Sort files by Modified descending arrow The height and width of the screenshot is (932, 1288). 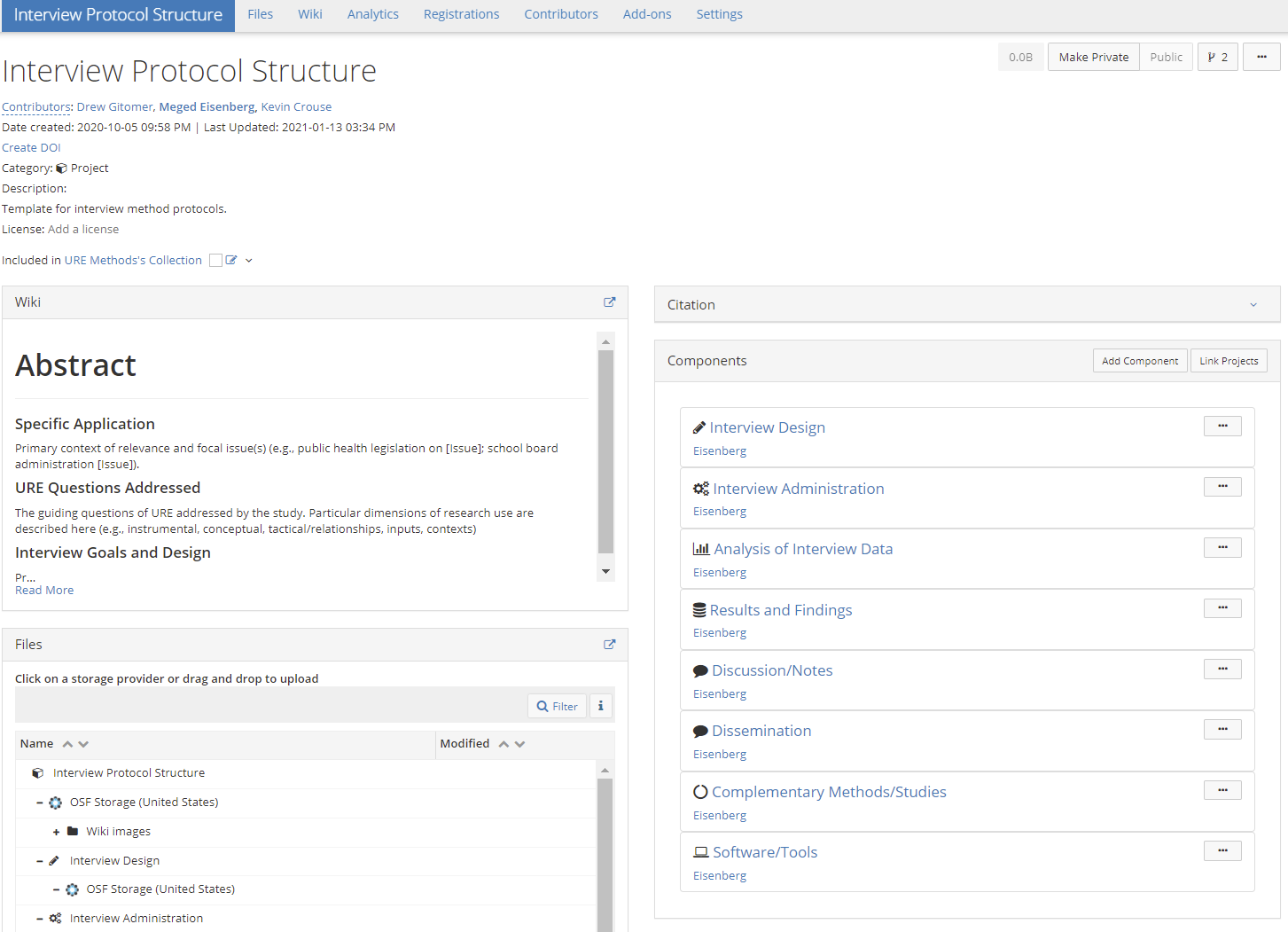[519, 744]
